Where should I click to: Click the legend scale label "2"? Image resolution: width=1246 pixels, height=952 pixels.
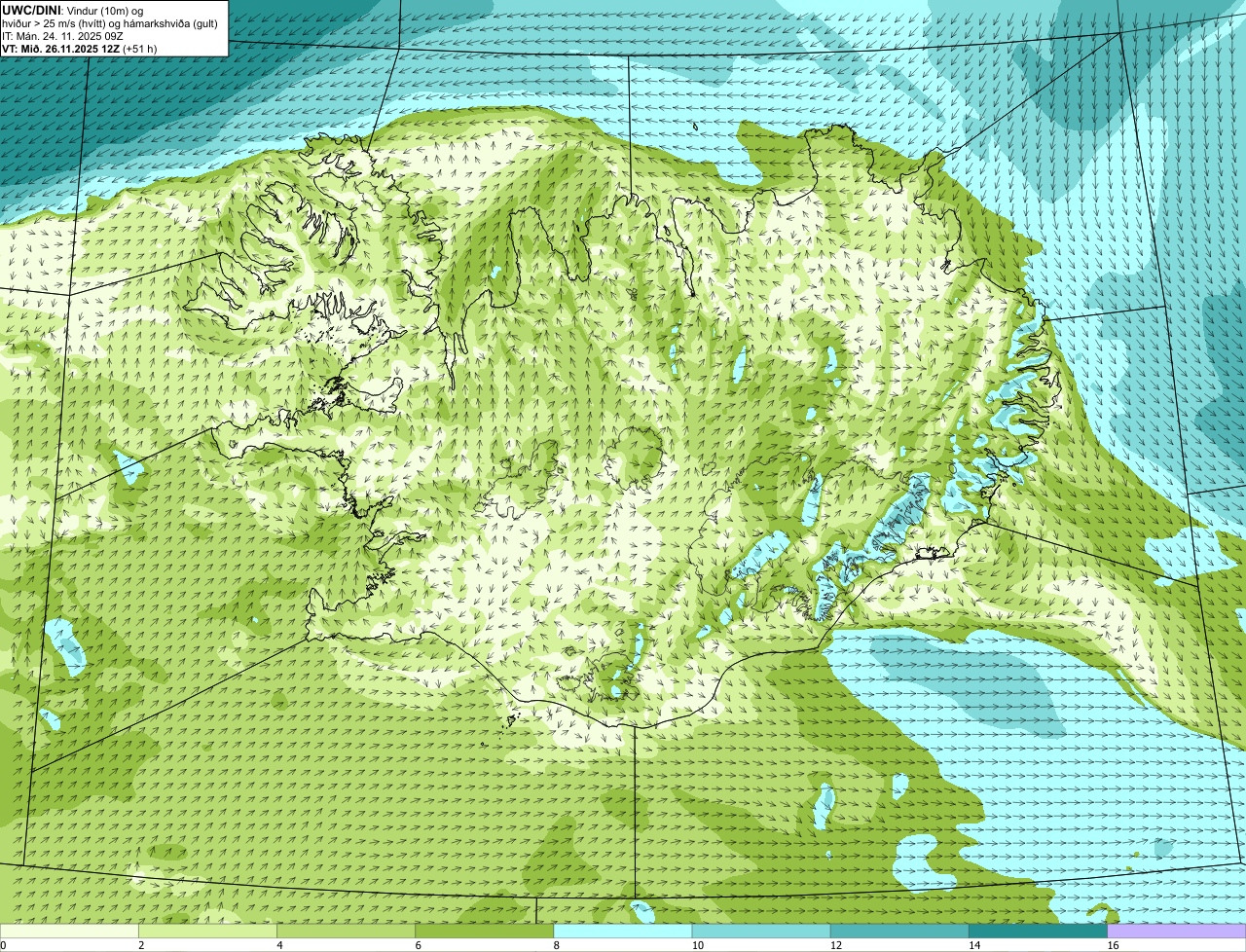click(x=141, y=945)
